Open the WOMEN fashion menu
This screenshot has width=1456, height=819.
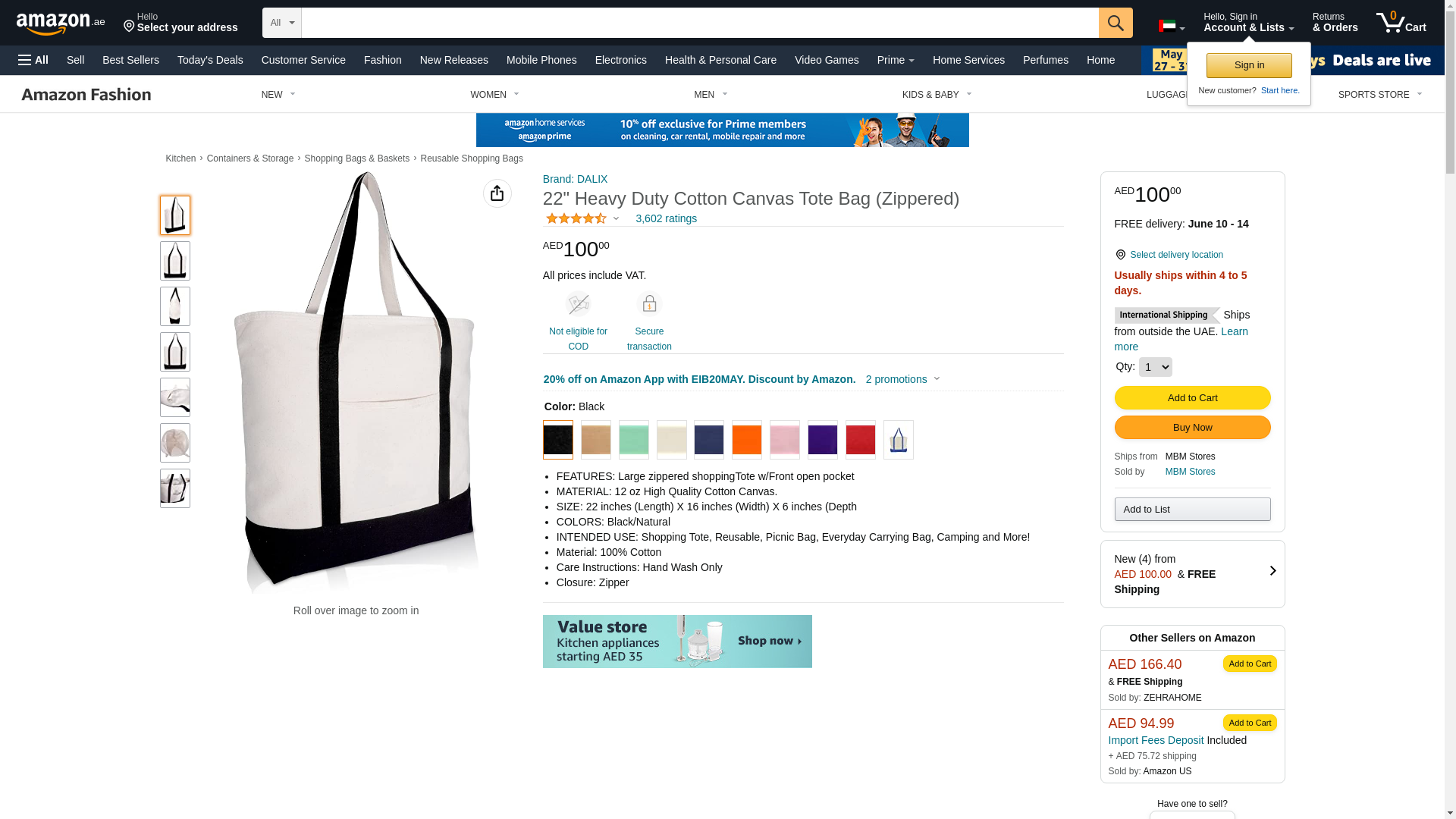[x=494, y=95]
